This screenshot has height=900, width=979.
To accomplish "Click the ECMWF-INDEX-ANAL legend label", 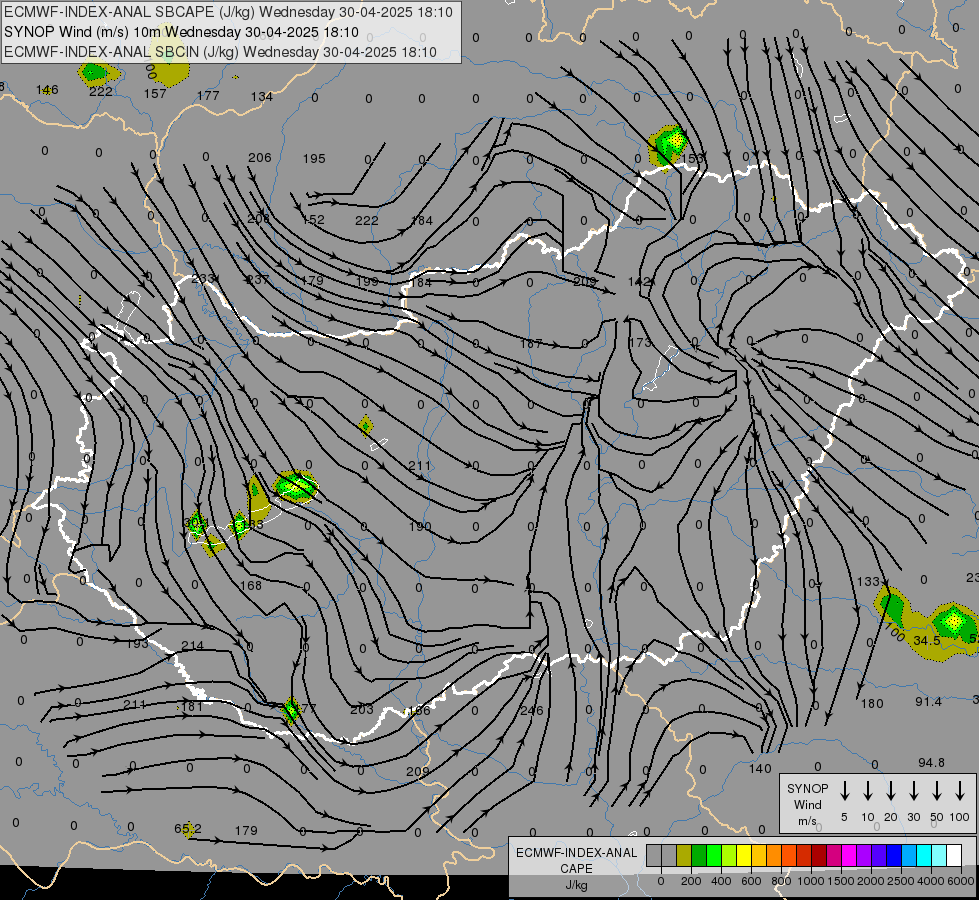I will (x=576, y=853).
